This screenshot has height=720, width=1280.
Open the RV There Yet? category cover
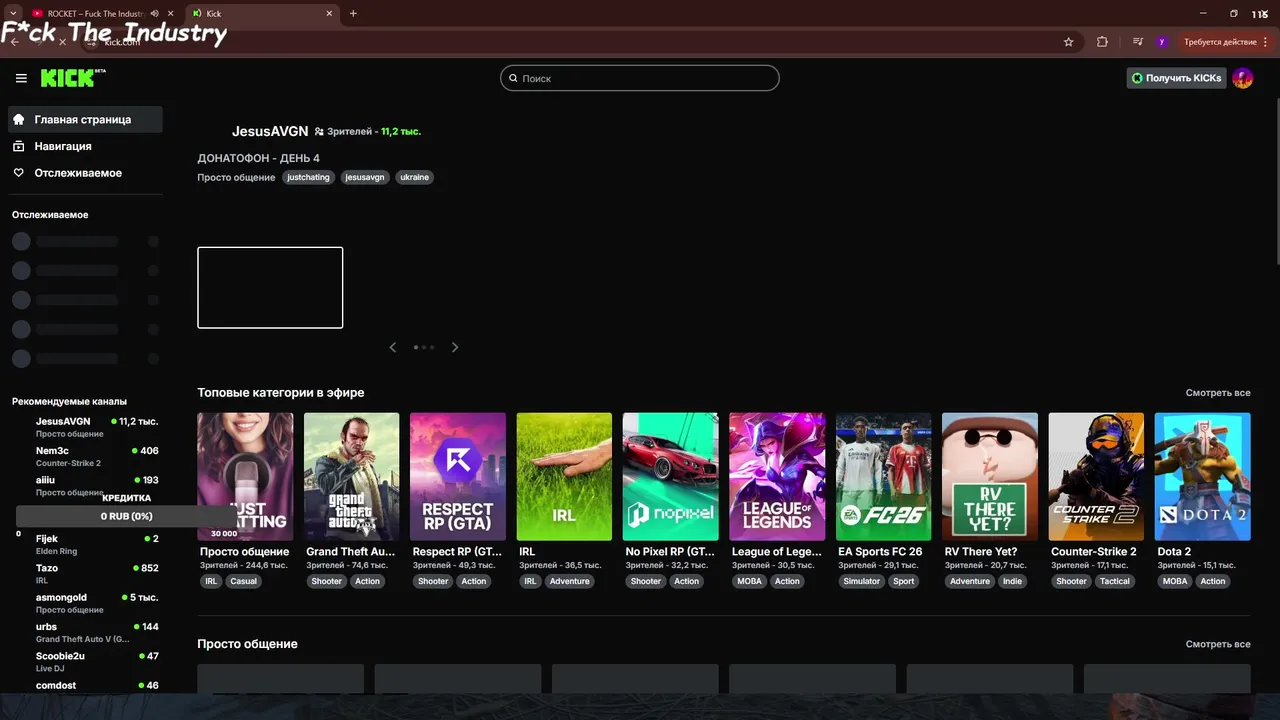[x=990, y=477]
